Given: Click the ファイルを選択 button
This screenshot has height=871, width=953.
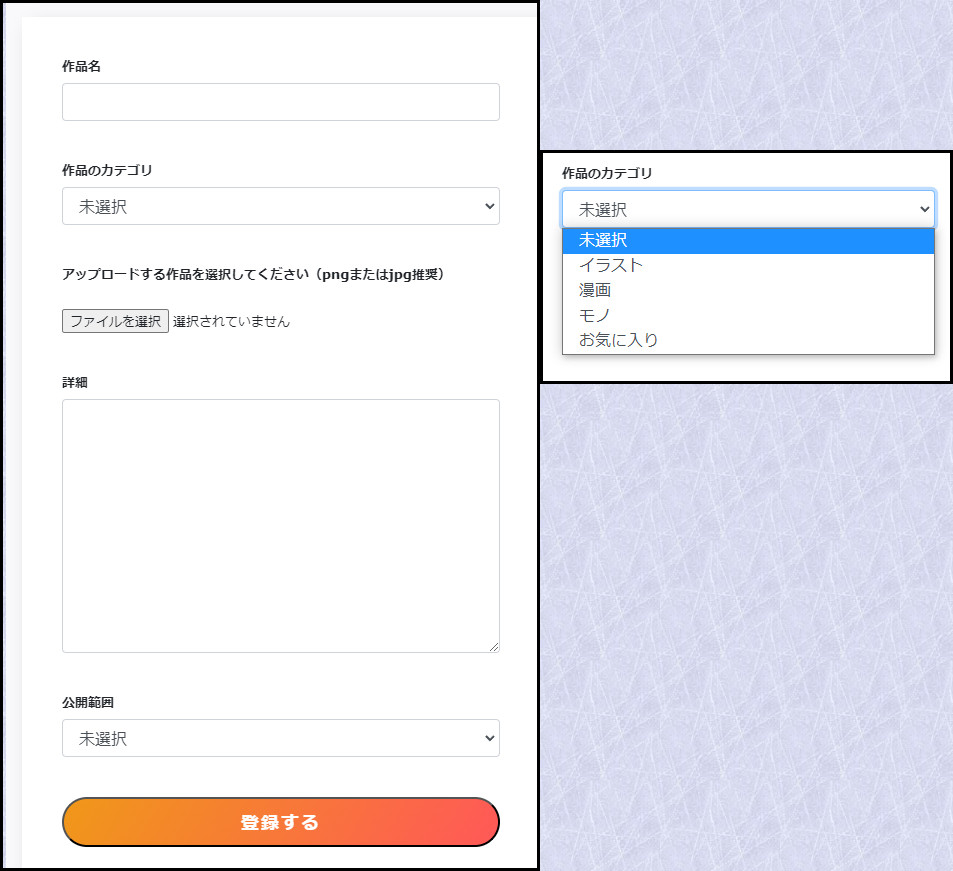Looking at the screenshot, I should [115, 321].
